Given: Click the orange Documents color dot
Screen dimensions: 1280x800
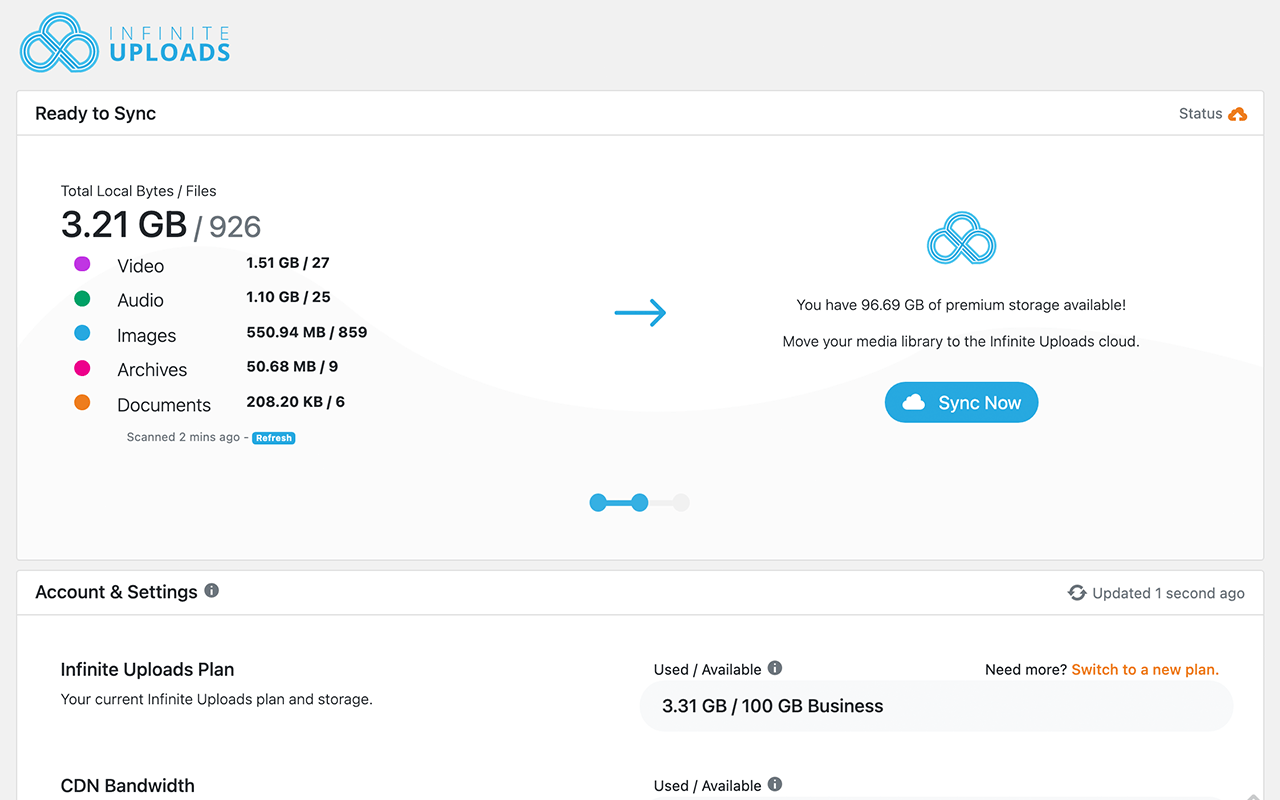Looking at the screenshot, I should click(x=82, y=402).
